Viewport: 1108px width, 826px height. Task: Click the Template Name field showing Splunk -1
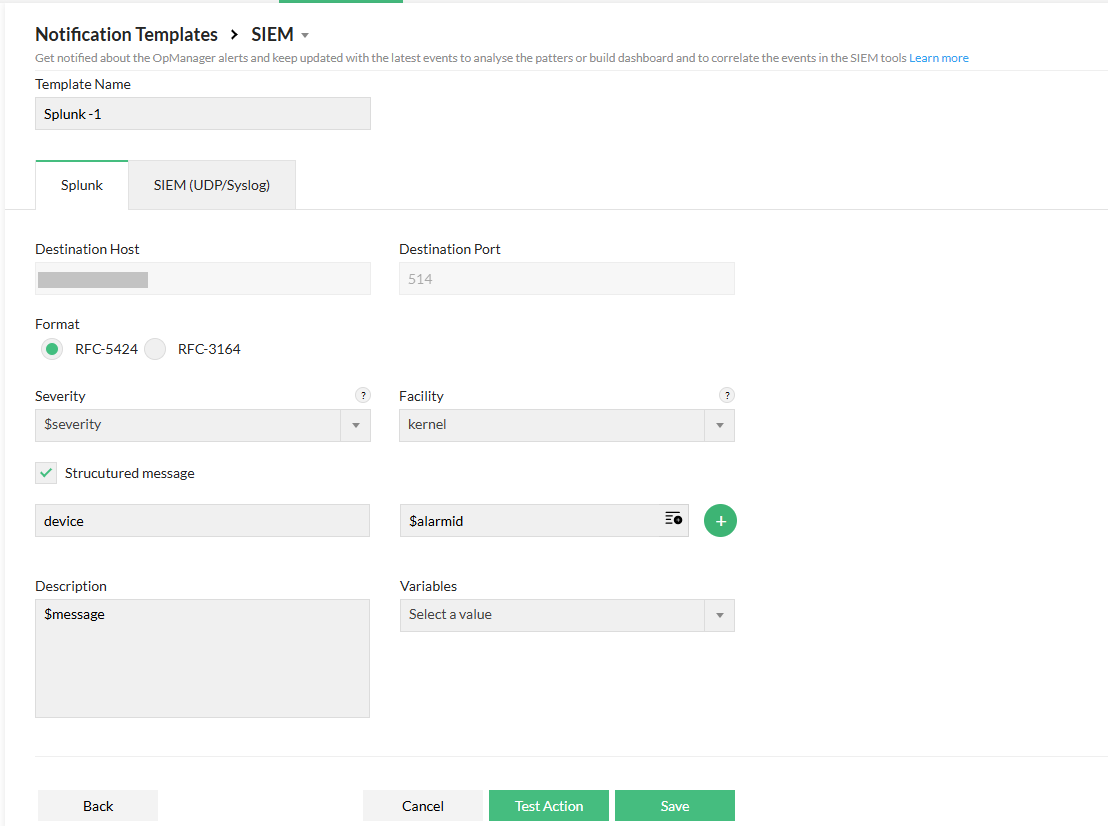(202, 113)
